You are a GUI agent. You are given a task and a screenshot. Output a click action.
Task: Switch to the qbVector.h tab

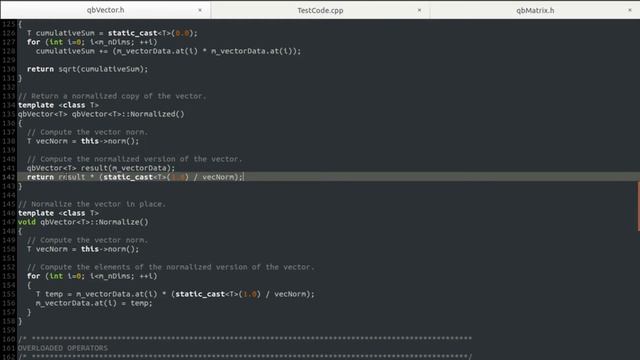tap(105, 10)
